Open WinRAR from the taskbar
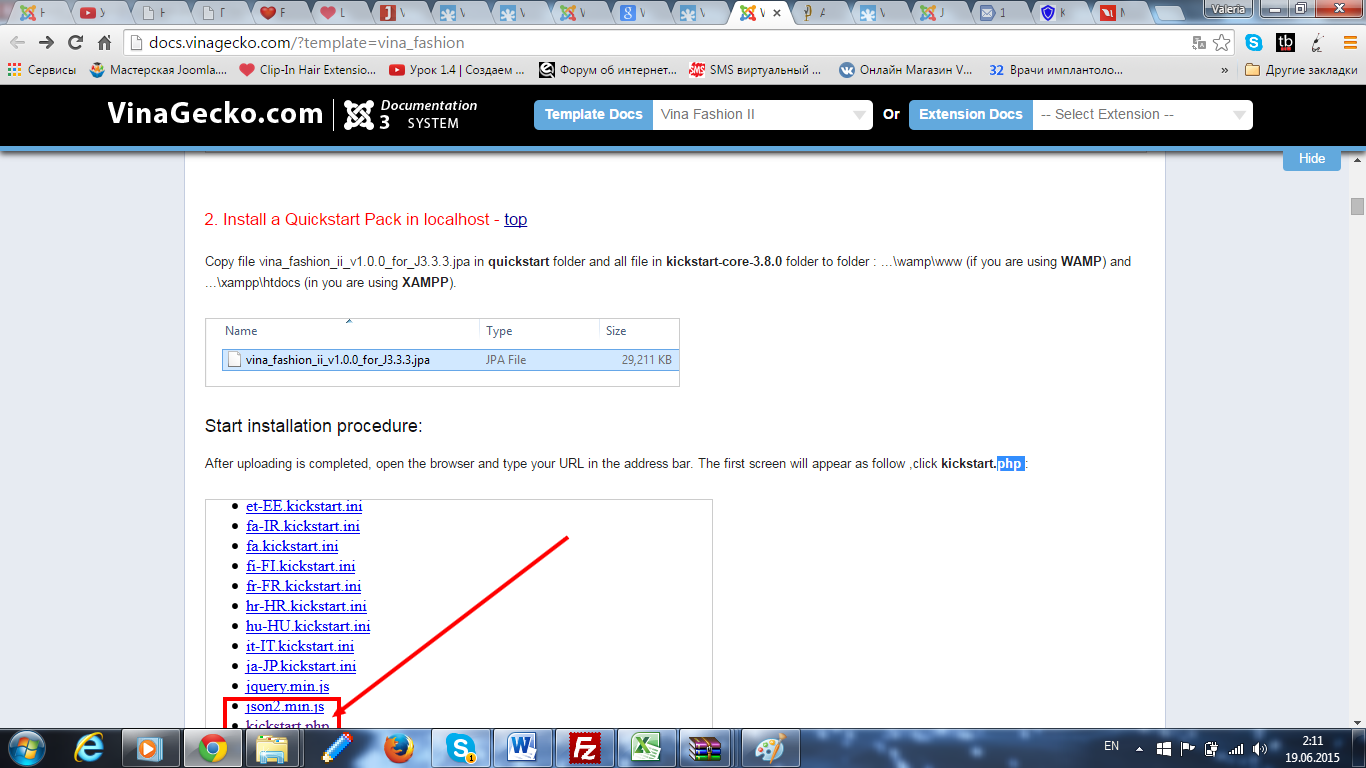Image resolution: width=1366 pixels, height=768 pixels. click(707, 748)
